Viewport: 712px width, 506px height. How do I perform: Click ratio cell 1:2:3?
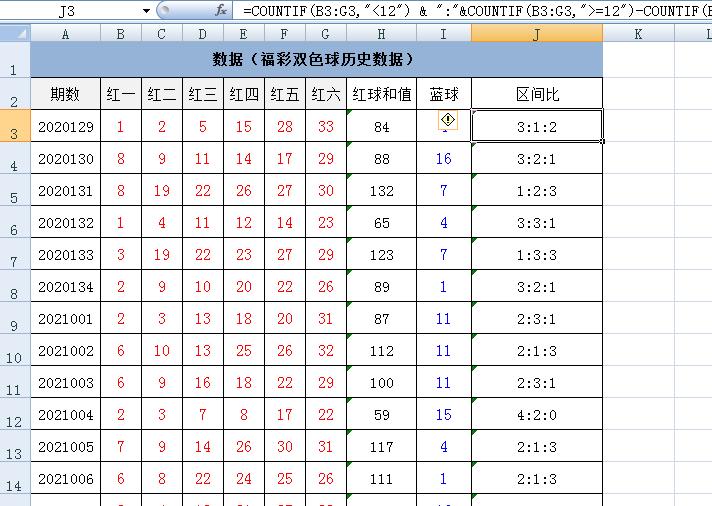(537, 190)
